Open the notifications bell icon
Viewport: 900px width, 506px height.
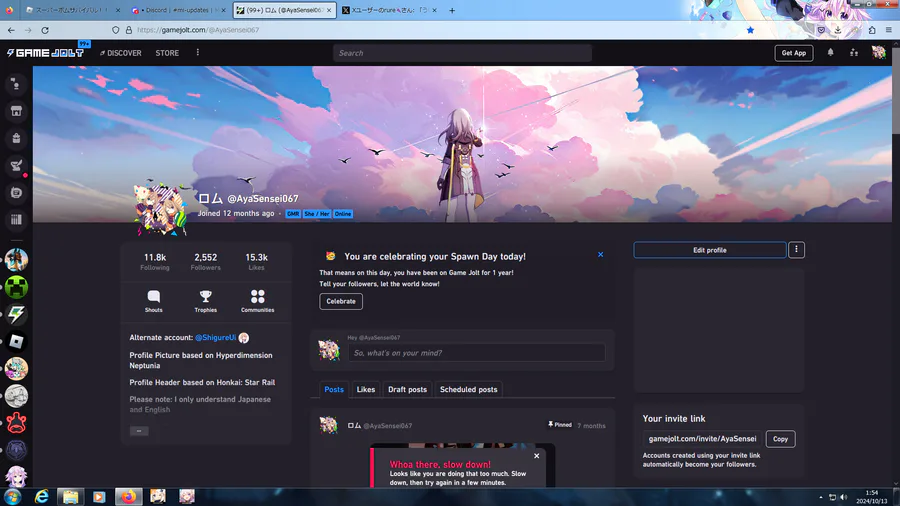click(830, 52)
